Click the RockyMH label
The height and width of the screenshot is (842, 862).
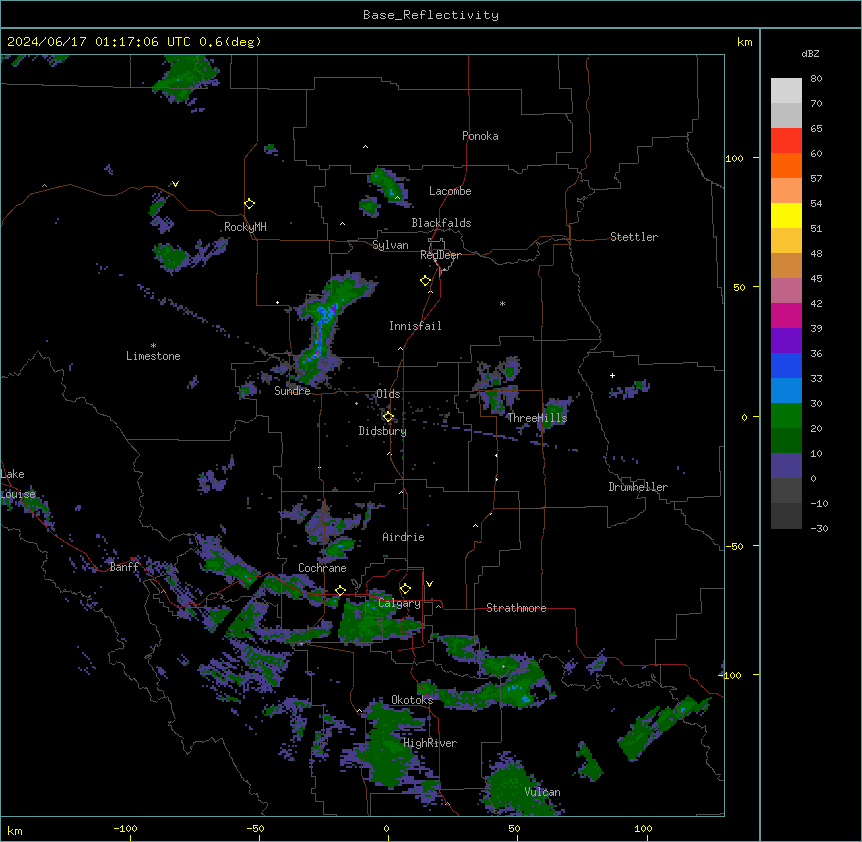point(245,227)
